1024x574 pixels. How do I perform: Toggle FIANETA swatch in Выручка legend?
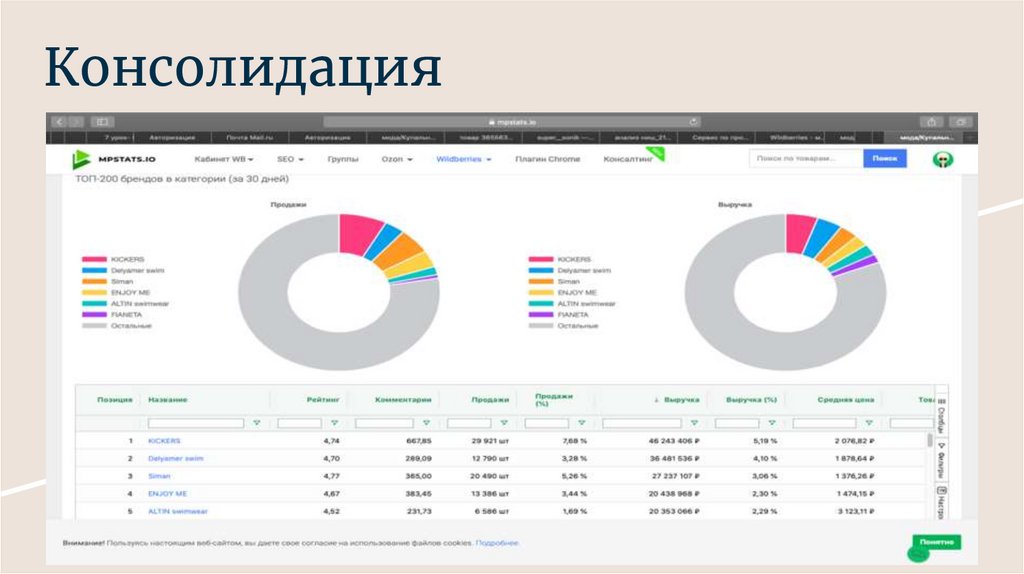pos(541,314)
